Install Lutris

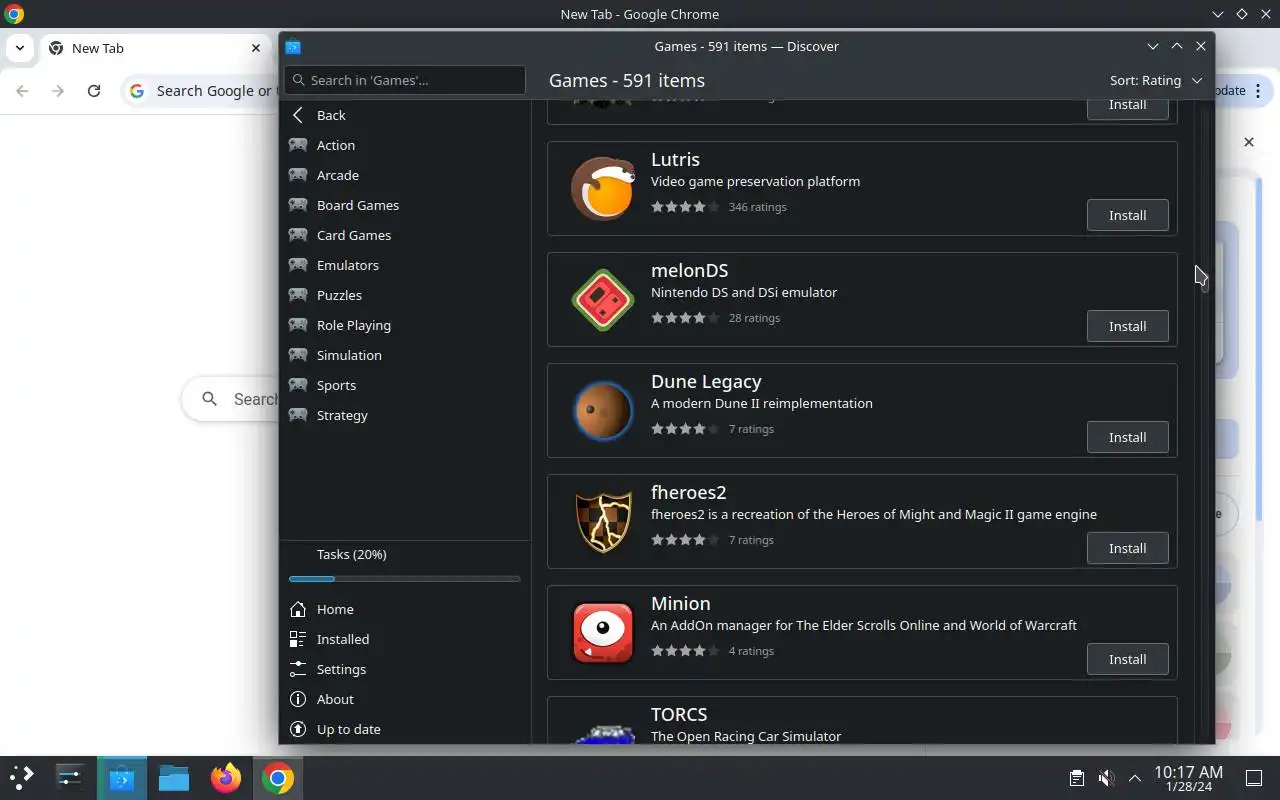point(1127,215)
